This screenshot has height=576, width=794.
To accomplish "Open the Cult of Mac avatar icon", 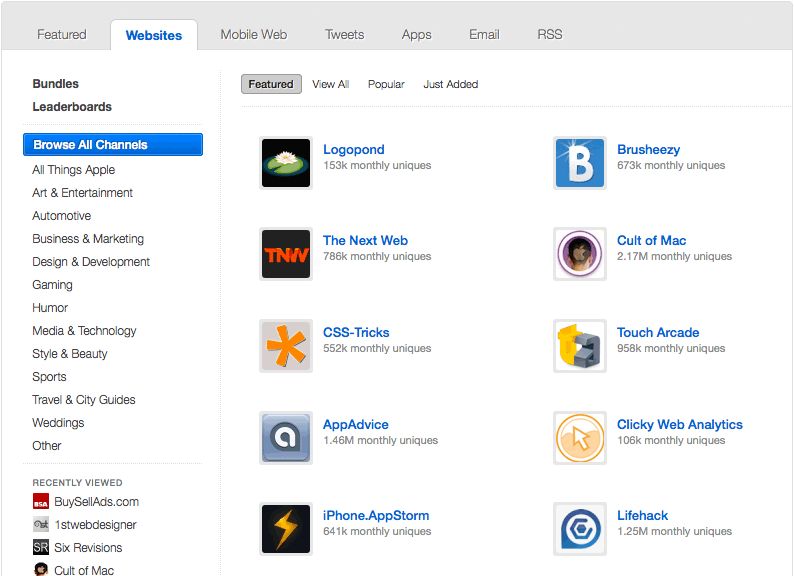I will (580, 254).
